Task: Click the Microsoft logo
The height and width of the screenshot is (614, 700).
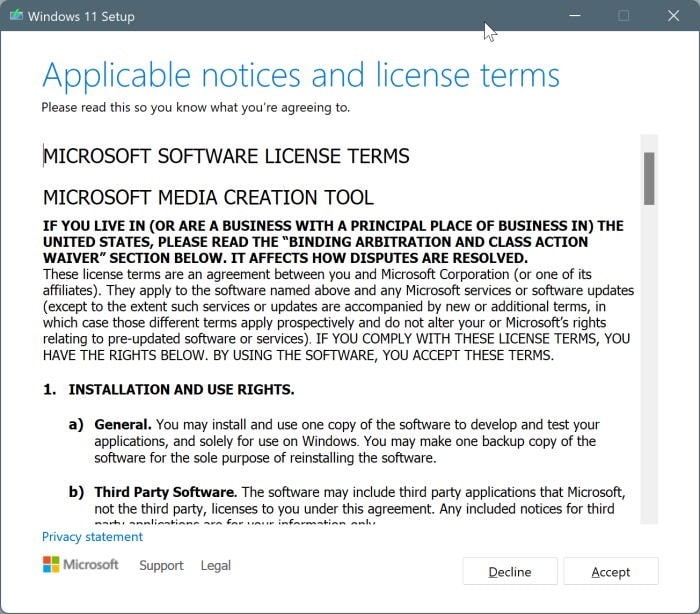Action: pyautogui.click(x=81, y=564)
